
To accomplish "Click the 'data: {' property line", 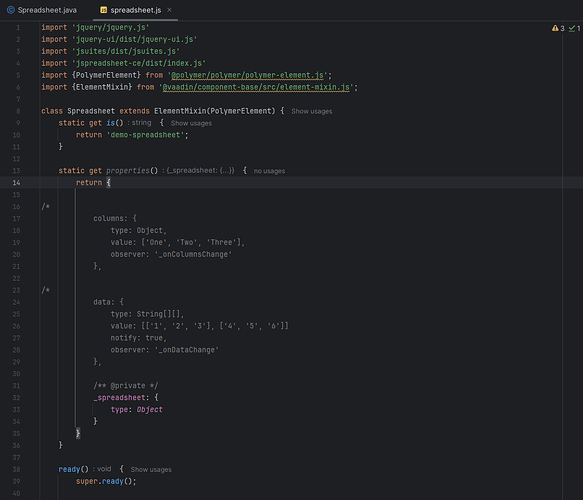I will click(108, 302).
